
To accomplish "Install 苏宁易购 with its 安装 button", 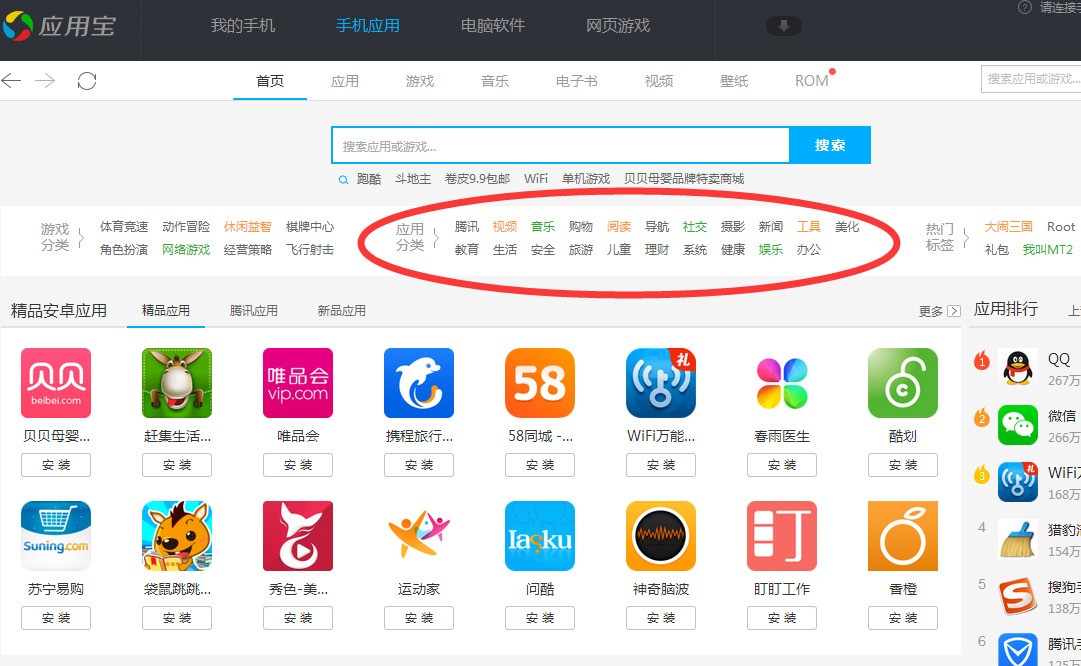I will click(56, 618).
